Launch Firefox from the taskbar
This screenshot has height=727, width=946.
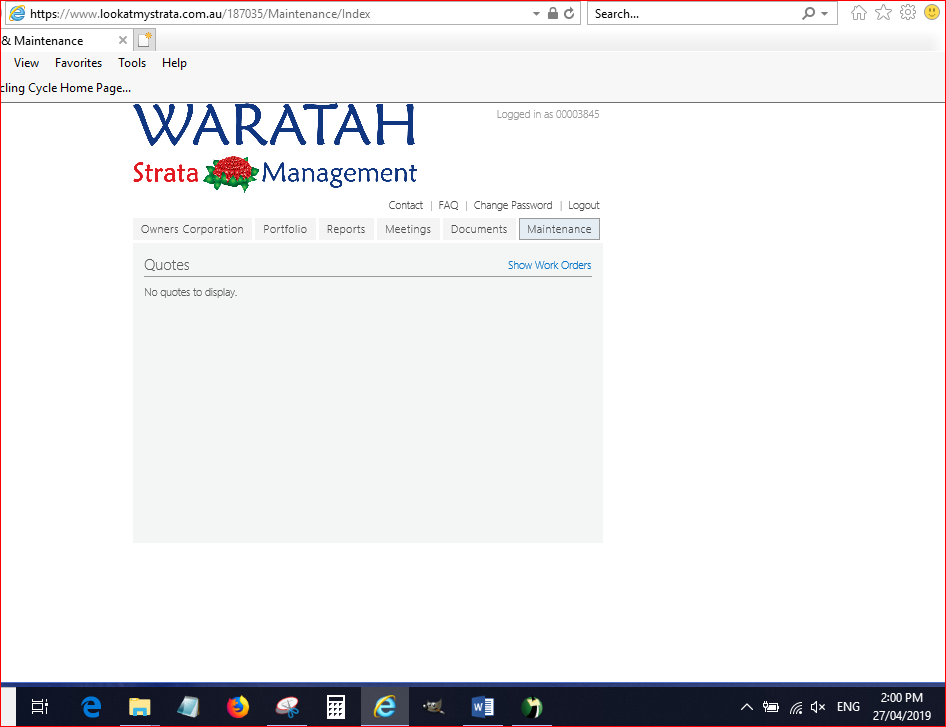(238, 706)
